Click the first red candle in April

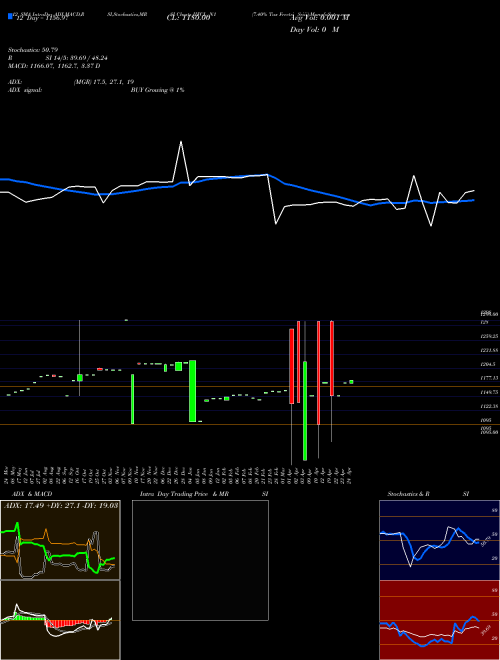(291, 366)
